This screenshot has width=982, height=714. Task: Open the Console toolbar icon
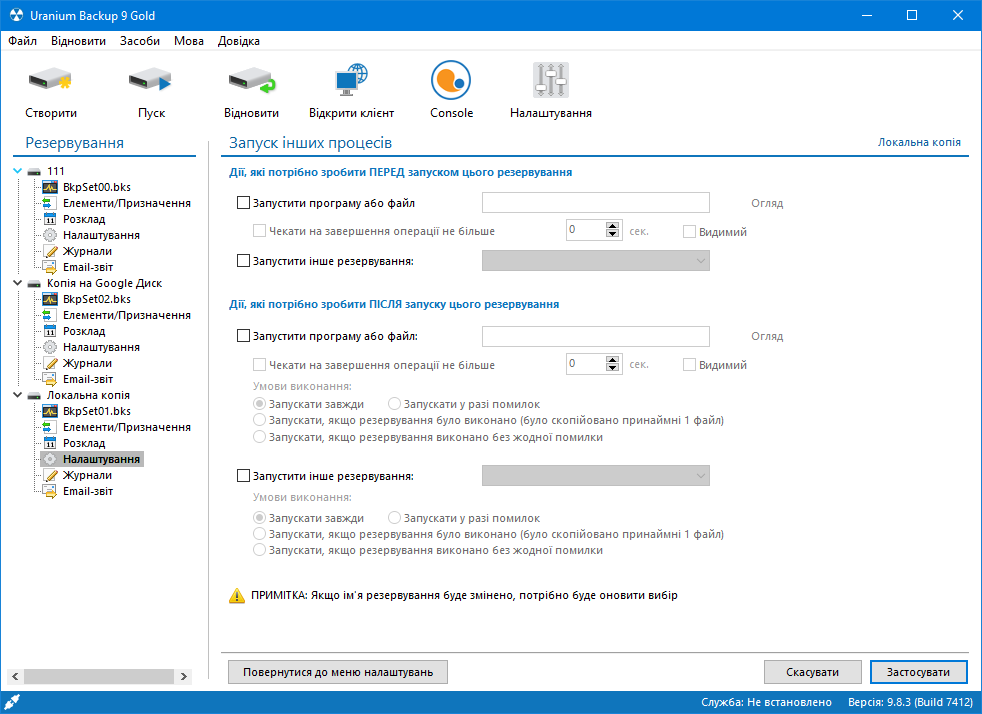click(x=451, y=80)
